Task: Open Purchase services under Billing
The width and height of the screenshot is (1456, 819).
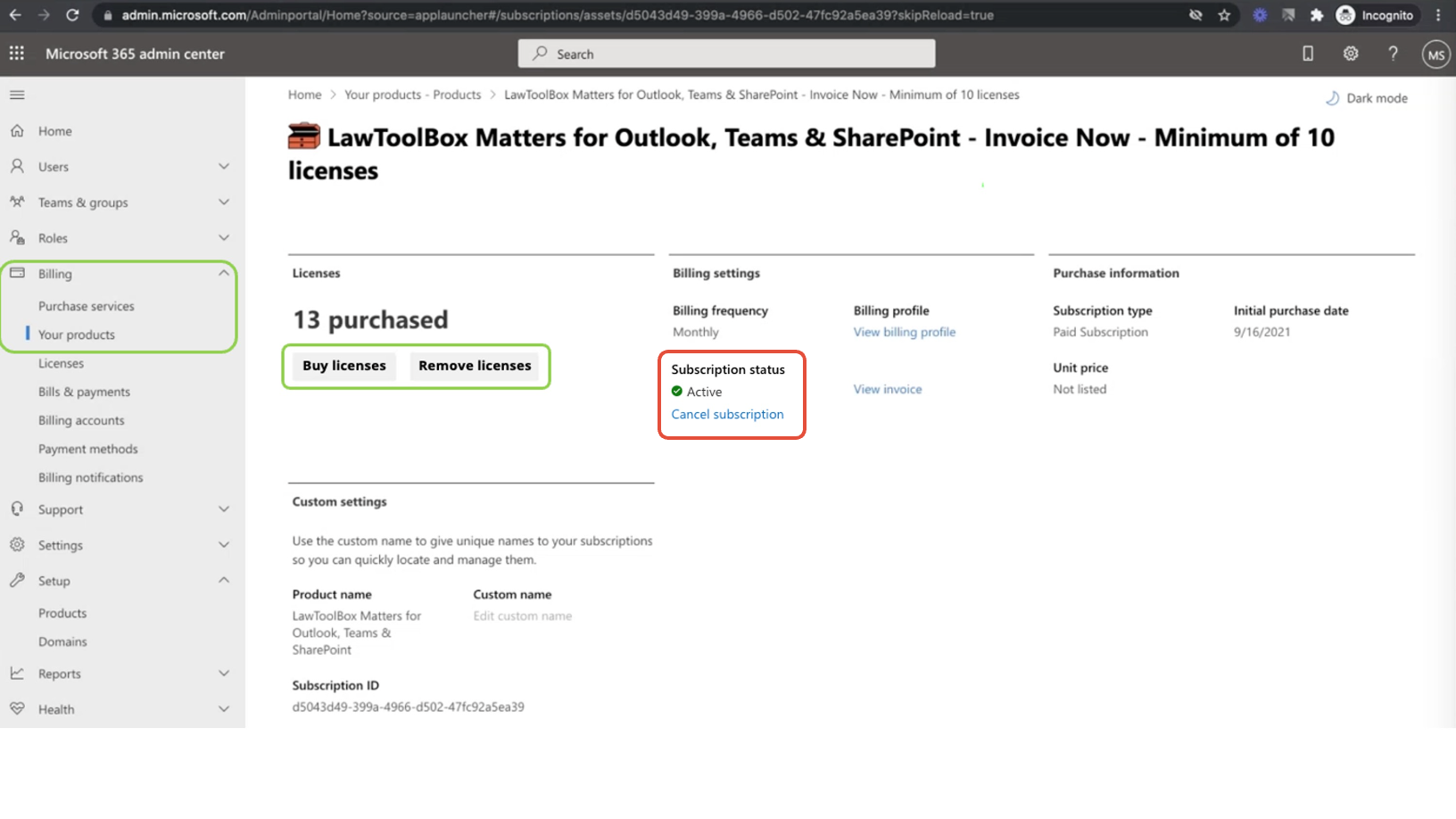Action: pos(87,306)
